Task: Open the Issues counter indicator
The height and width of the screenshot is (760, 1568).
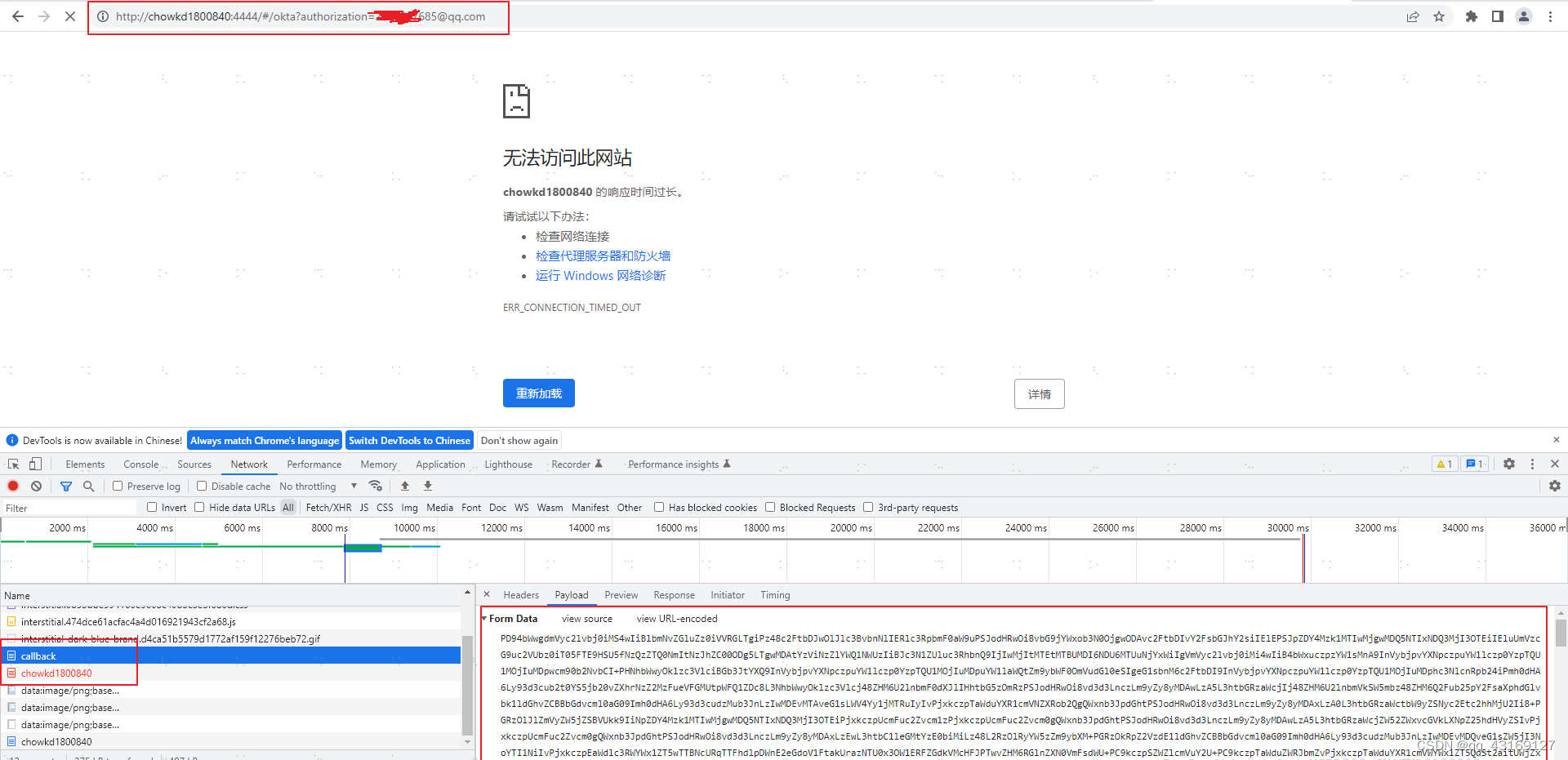Action: [x=1474, y=464]
